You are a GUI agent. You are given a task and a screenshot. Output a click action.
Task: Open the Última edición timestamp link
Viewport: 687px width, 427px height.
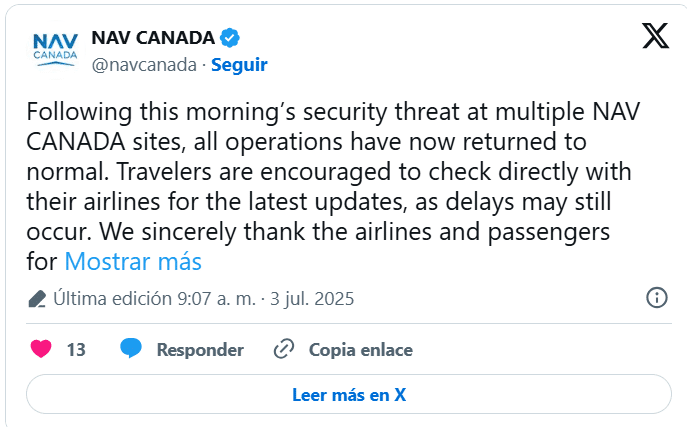[204, 299]
